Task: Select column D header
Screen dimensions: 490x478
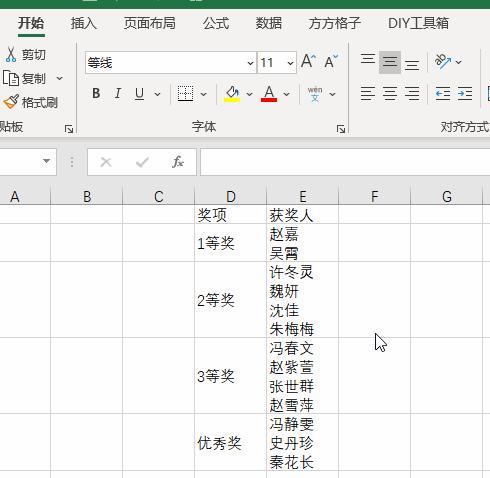Action: [x=231, y=197]
